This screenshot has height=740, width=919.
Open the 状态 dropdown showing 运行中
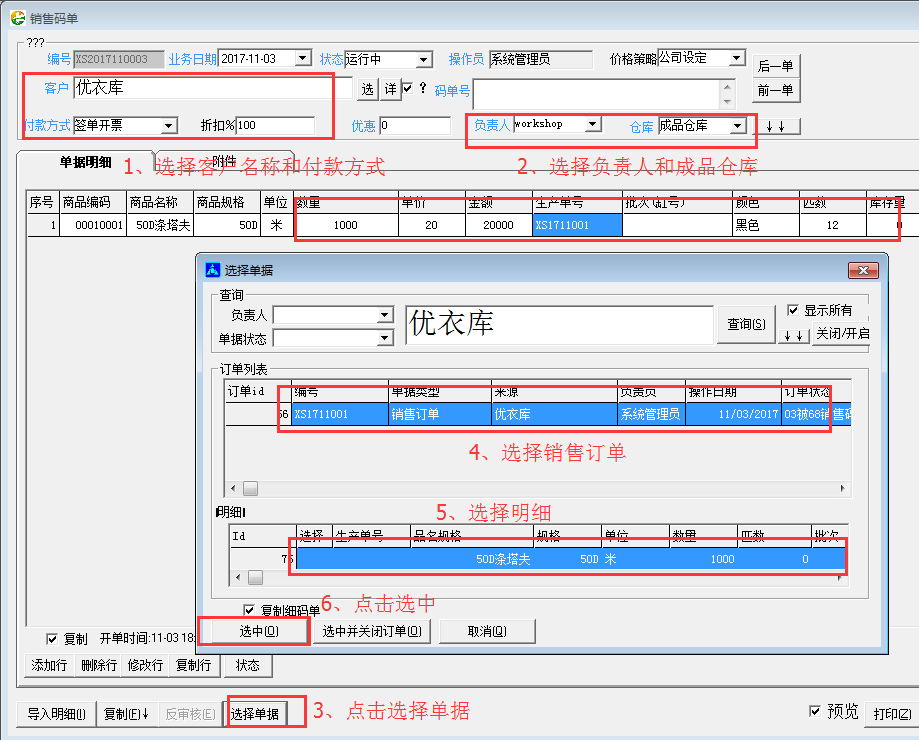pos(424,60)
